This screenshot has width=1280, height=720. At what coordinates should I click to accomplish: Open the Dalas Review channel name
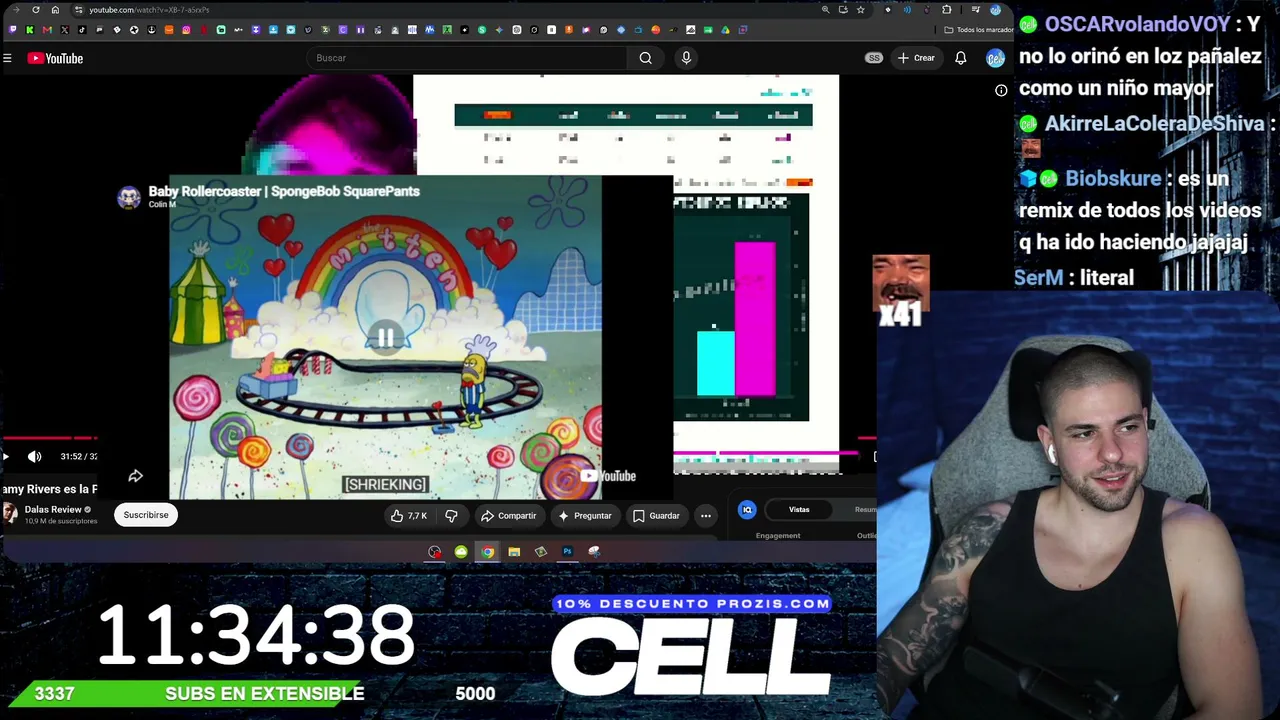(53, 510)
